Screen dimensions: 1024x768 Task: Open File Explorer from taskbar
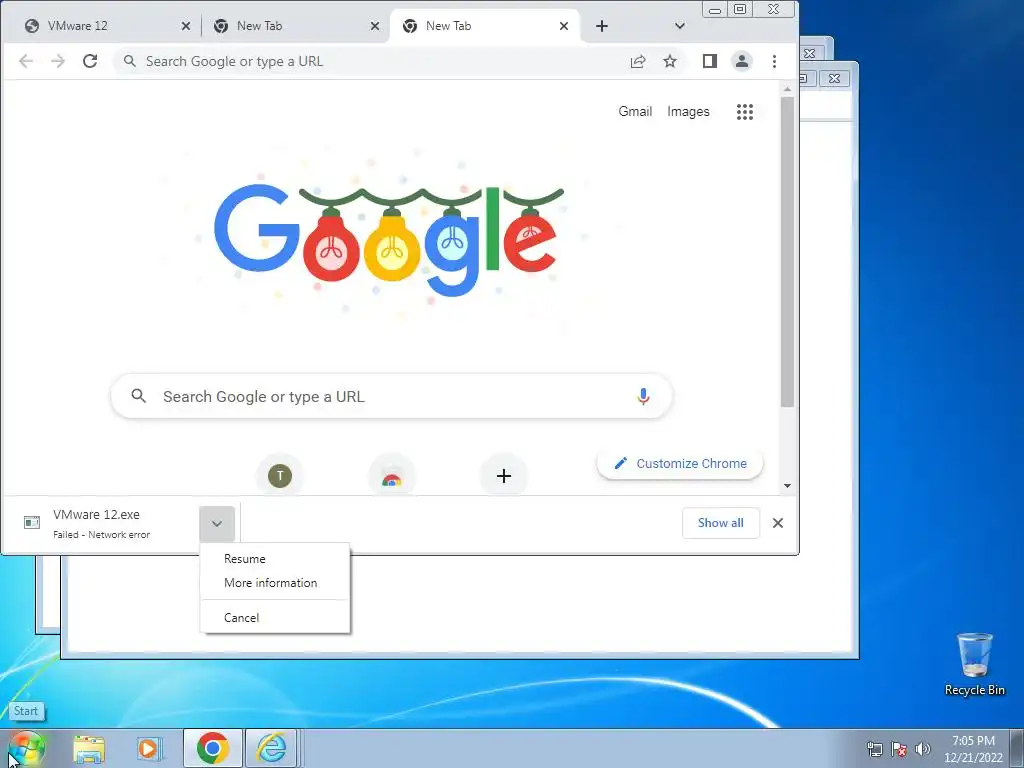[x=89, y=749]
